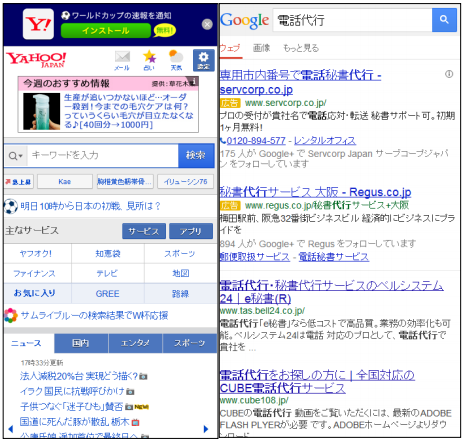Open the テレビ service
This screenshot has height=441, width=464.
click(107, 274)
